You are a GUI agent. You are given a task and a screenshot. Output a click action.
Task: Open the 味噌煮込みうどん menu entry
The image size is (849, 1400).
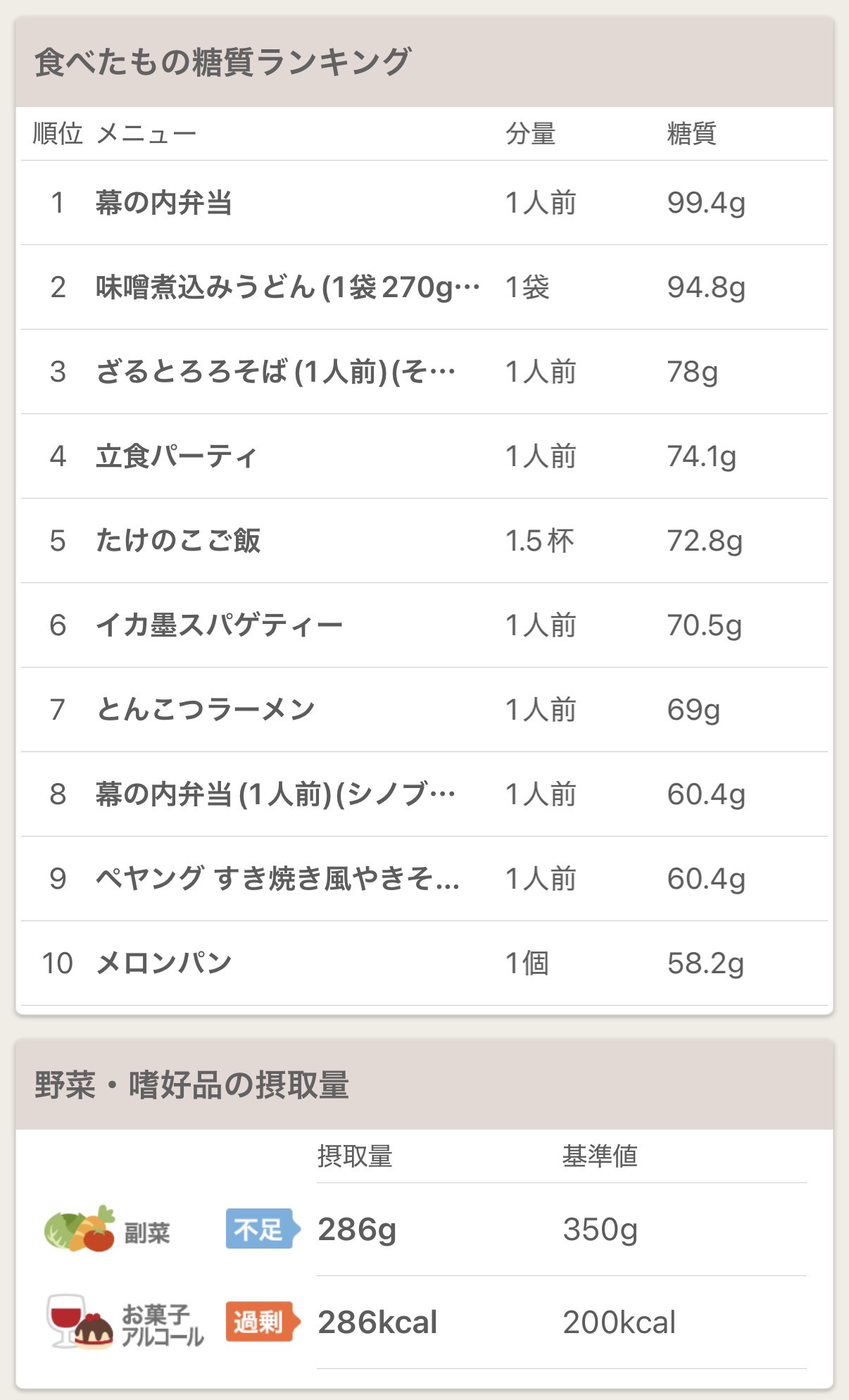[x=287, y=287]
